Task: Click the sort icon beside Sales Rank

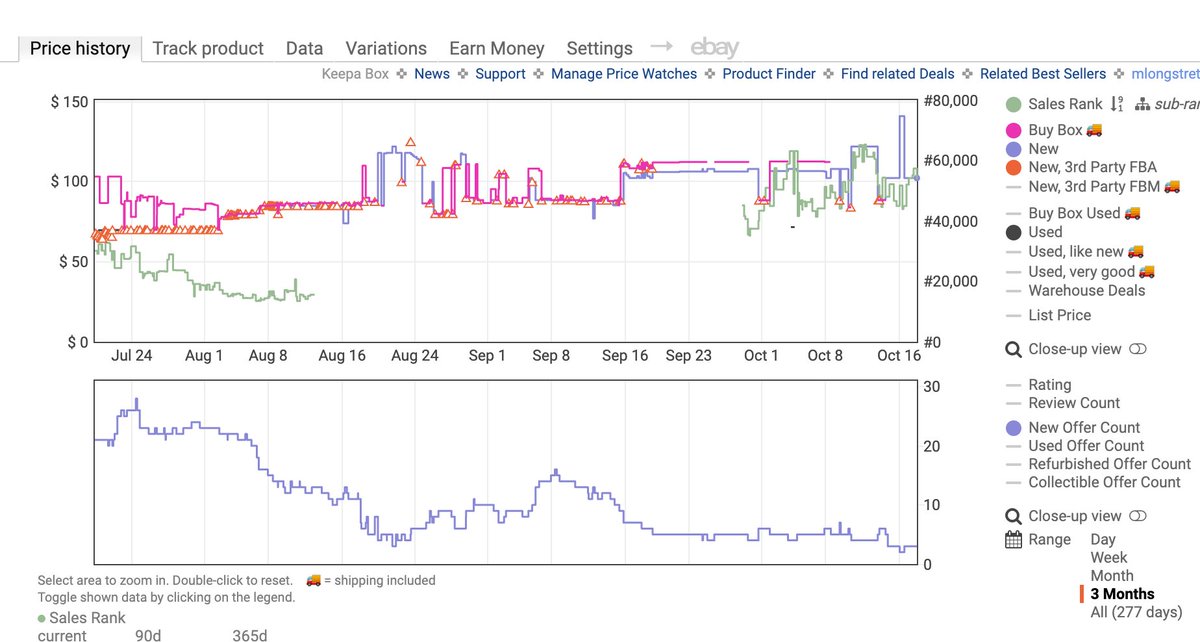Action: click(1117, 104)
